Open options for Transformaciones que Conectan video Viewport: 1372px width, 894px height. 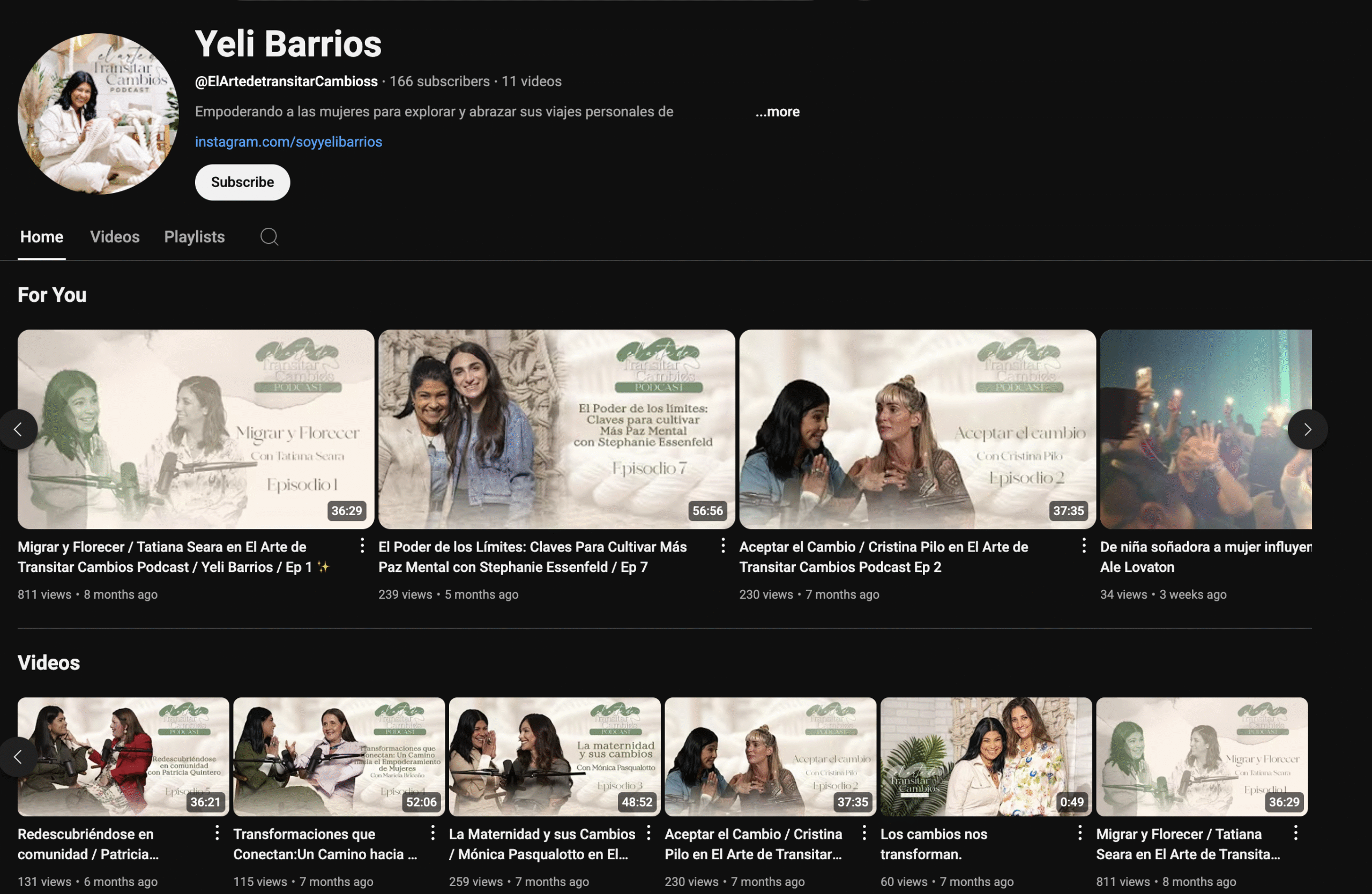[433, 832]
